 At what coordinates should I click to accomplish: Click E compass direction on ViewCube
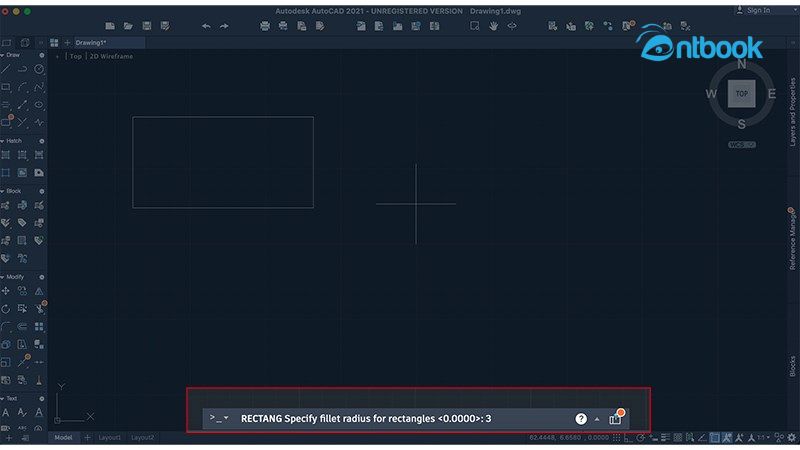[x=771, y=94]
